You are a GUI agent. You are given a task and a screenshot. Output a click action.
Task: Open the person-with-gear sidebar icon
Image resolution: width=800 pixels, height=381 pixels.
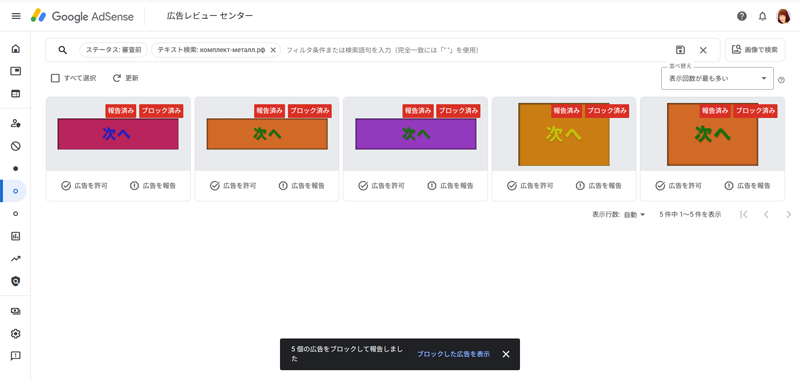(x=16, y=123)
